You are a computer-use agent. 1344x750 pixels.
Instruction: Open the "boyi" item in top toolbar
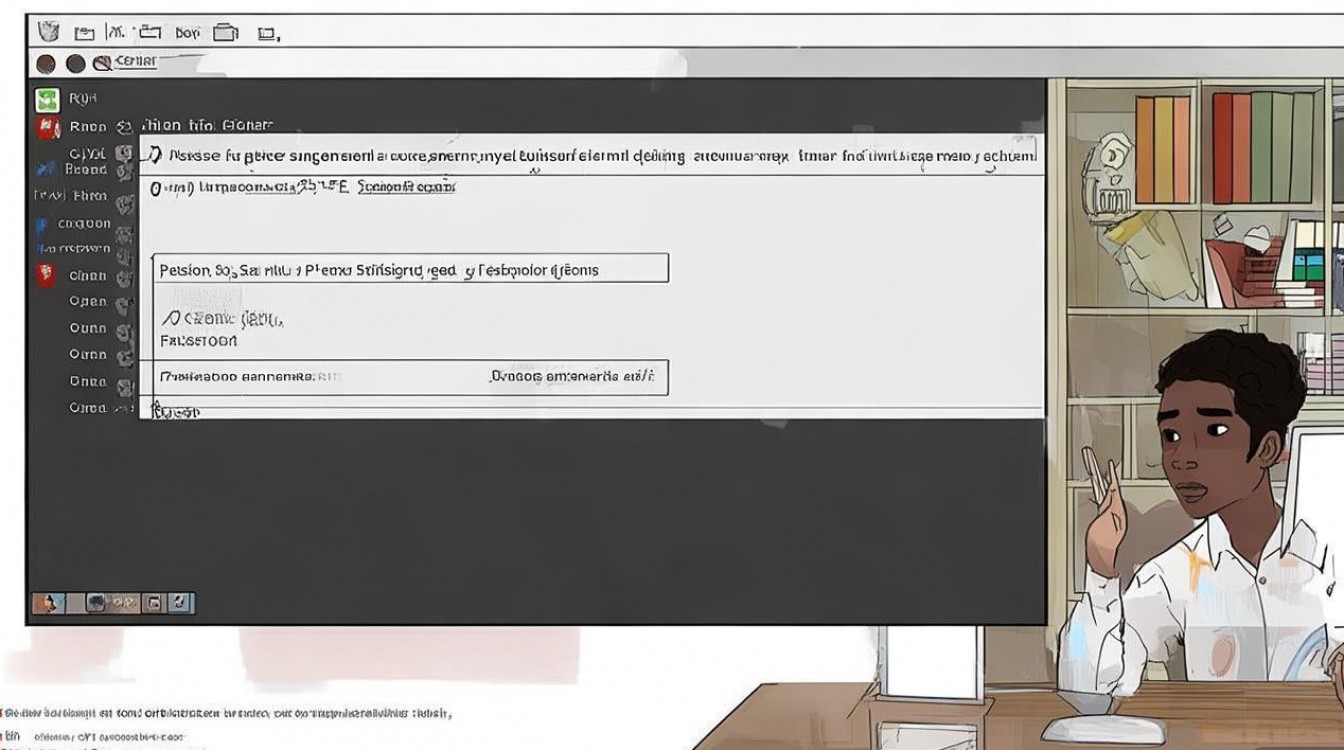click(187, 33)
